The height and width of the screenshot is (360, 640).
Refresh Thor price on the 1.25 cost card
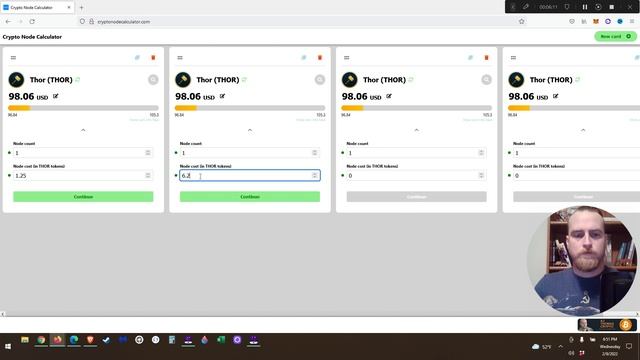click(78, 80)
